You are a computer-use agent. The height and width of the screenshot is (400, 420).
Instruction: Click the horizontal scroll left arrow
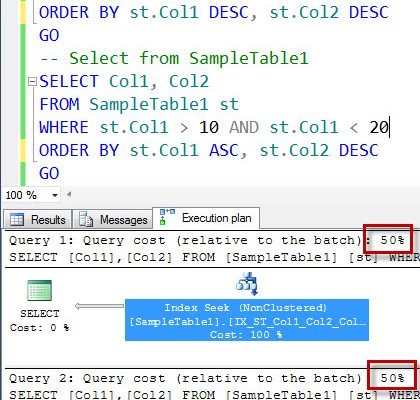tap(69, 194)
